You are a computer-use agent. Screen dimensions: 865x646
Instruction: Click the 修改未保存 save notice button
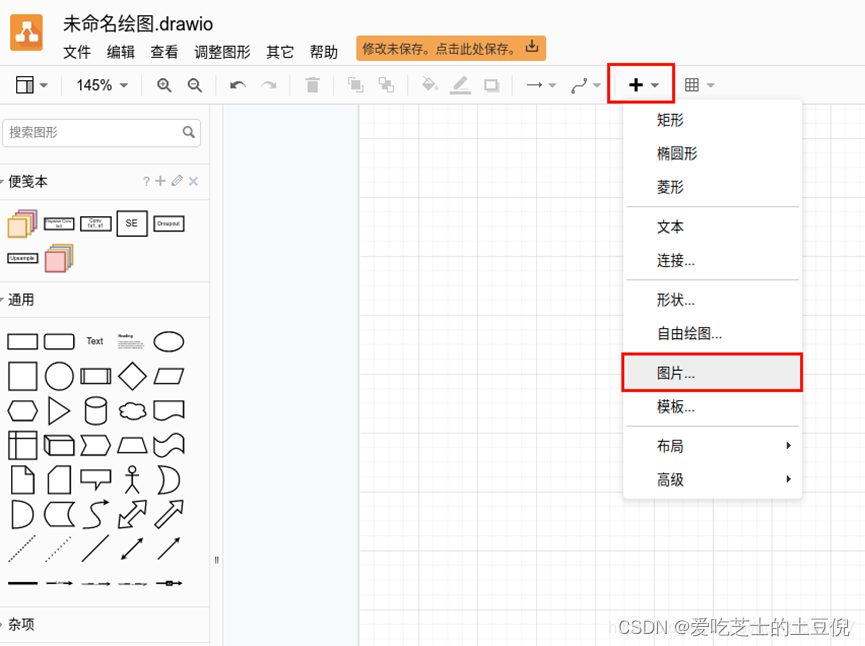pos(451,49)
